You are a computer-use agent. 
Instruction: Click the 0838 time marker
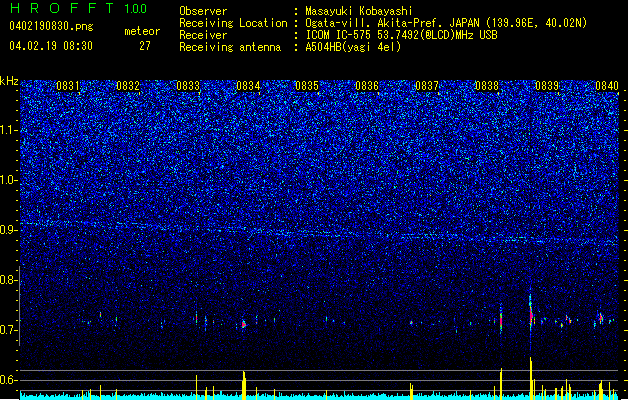click(x=487, y=86)
